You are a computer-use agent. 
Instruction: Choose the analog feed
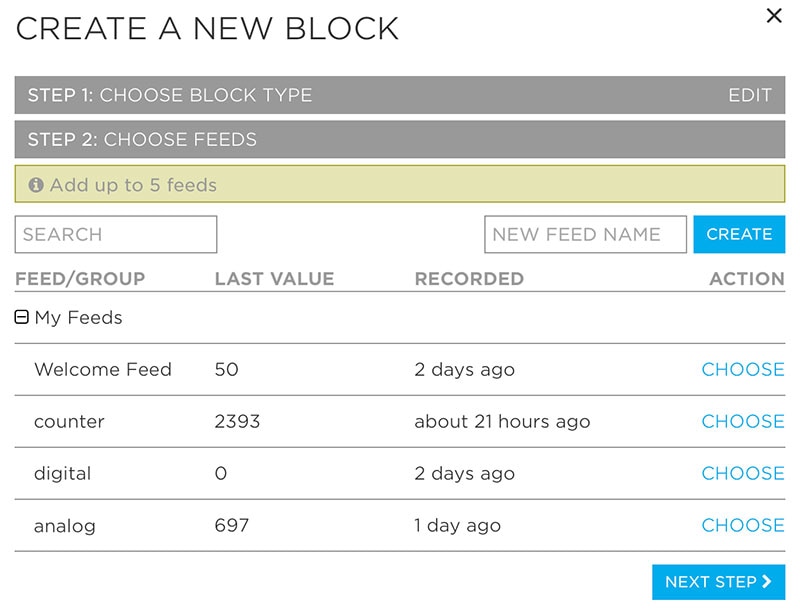742,525
